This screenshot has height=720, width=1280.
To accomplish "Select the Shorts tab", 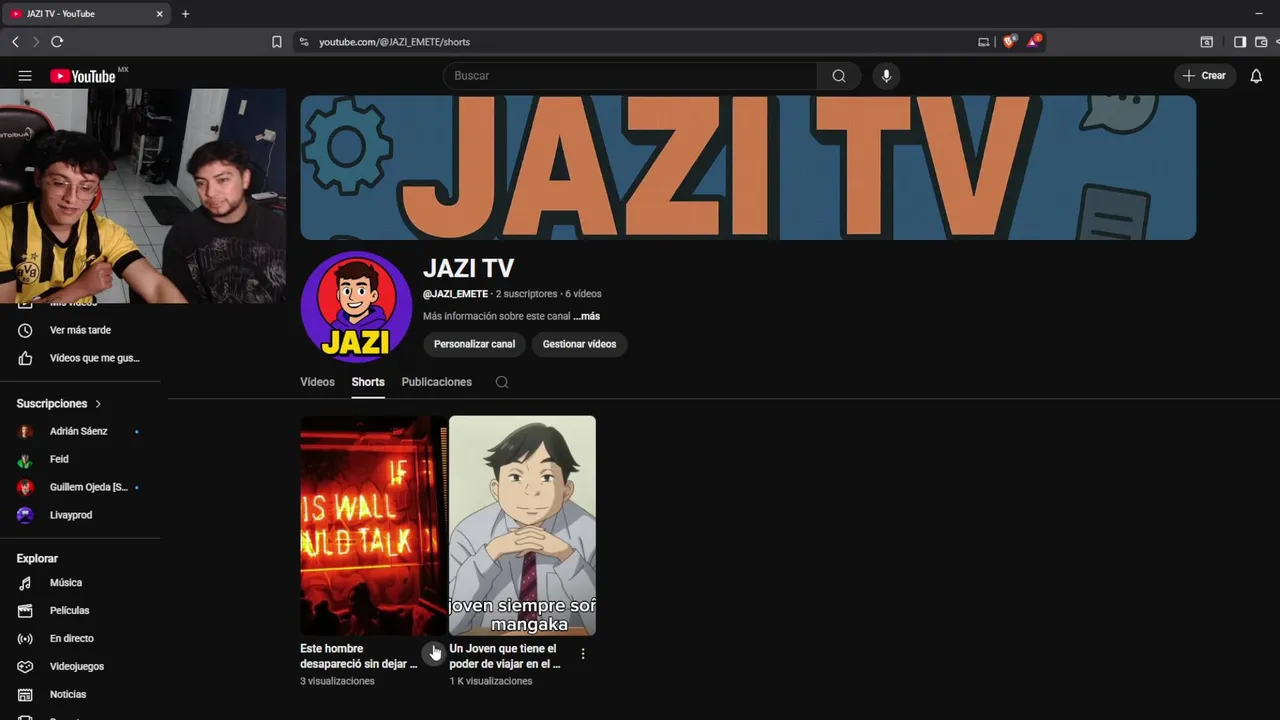I will tap(368, 382).
